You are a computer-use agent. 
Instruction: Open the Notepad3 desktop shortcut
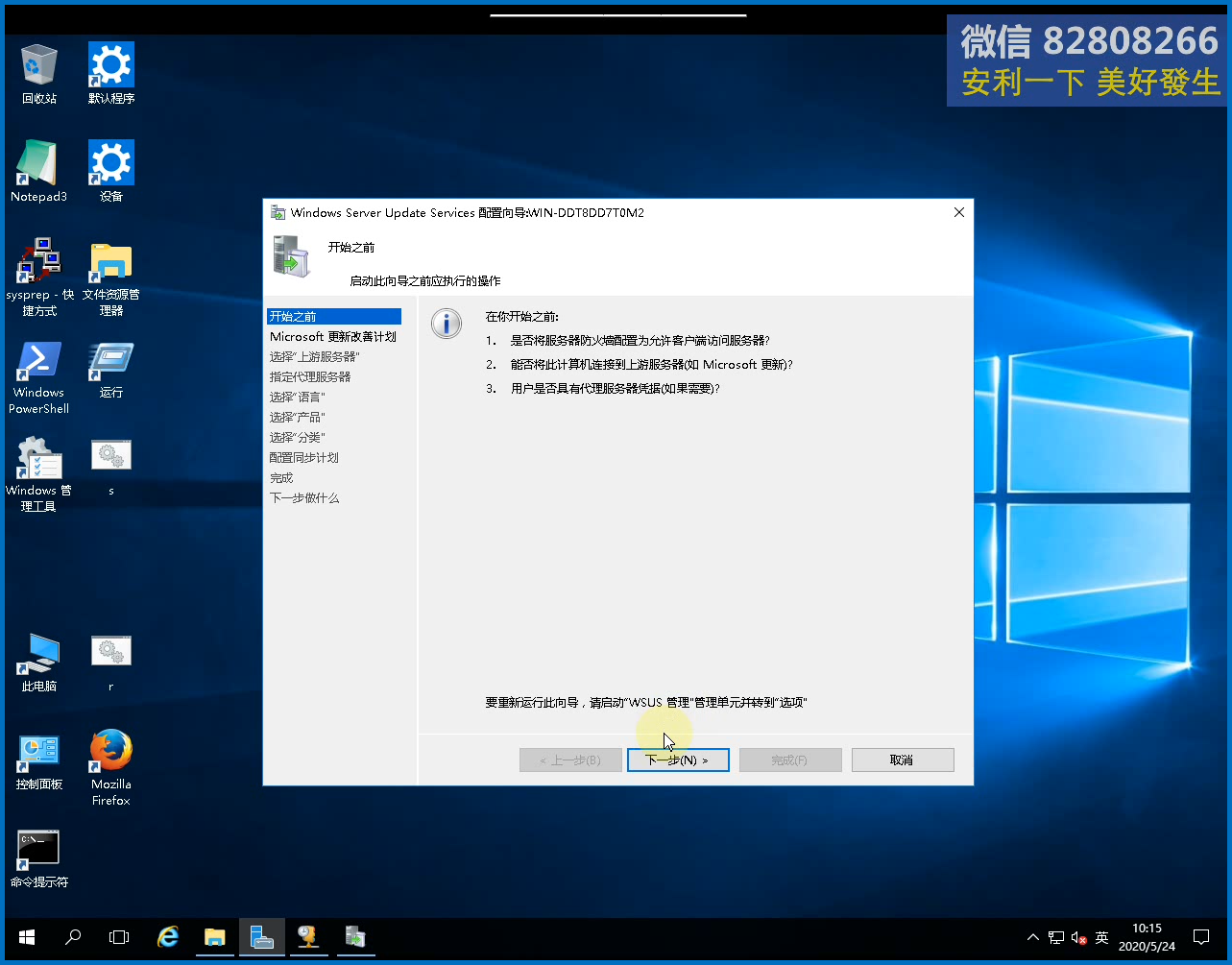pyautogui.click(x=39, y=171)
